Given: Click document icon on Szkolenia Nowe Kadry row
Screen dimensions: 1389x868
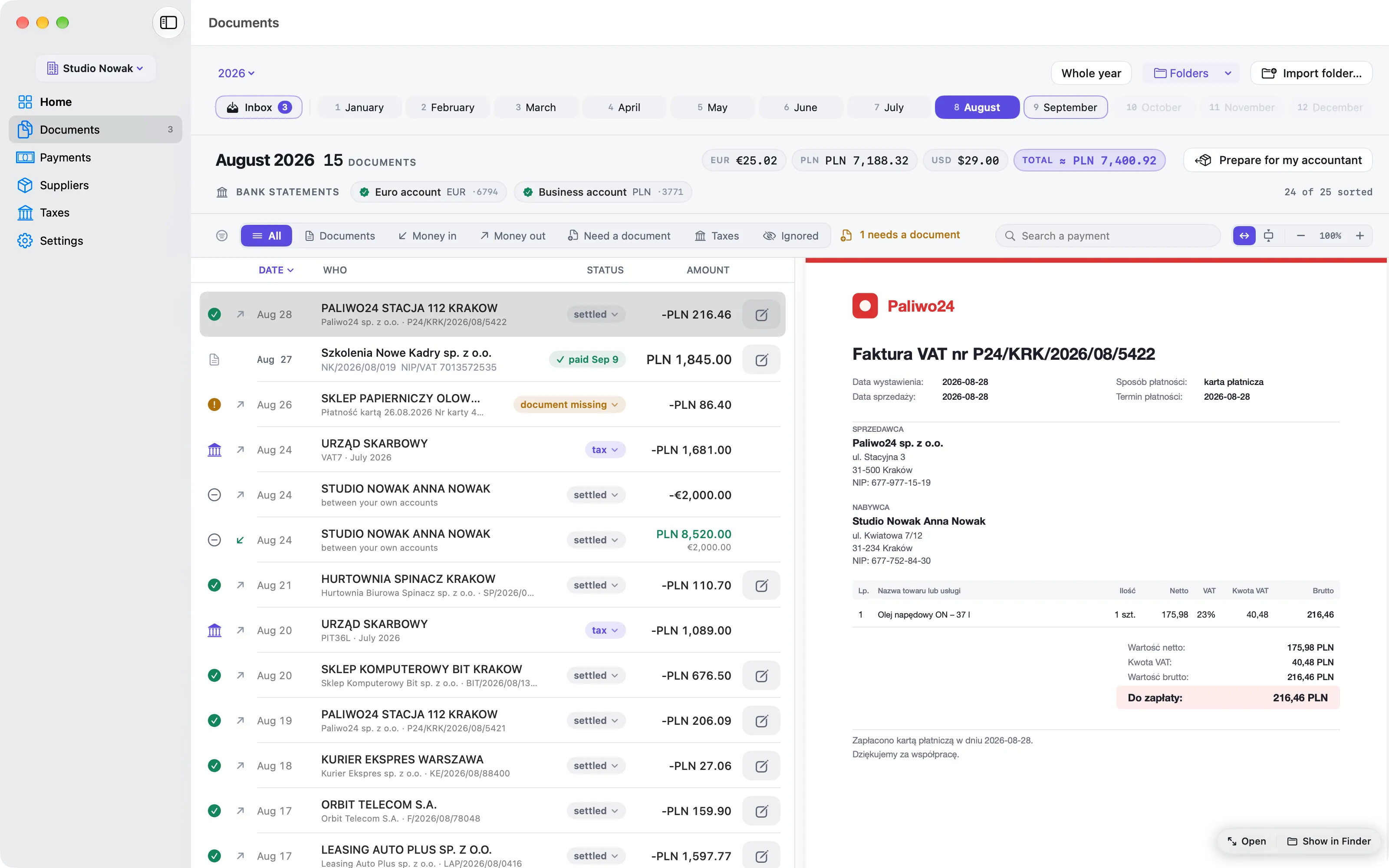Looking at the screenshot, I should (x=214, y=360).
